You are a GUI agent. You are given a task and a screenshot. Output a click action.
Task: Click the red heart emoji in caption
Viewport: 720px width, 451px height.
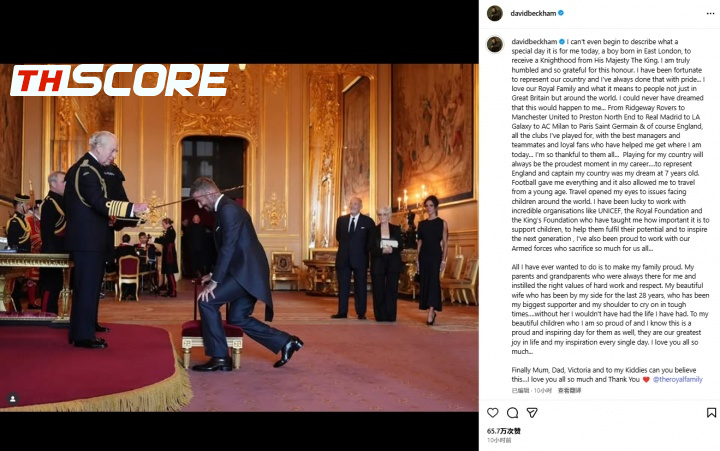coord(646,379)
